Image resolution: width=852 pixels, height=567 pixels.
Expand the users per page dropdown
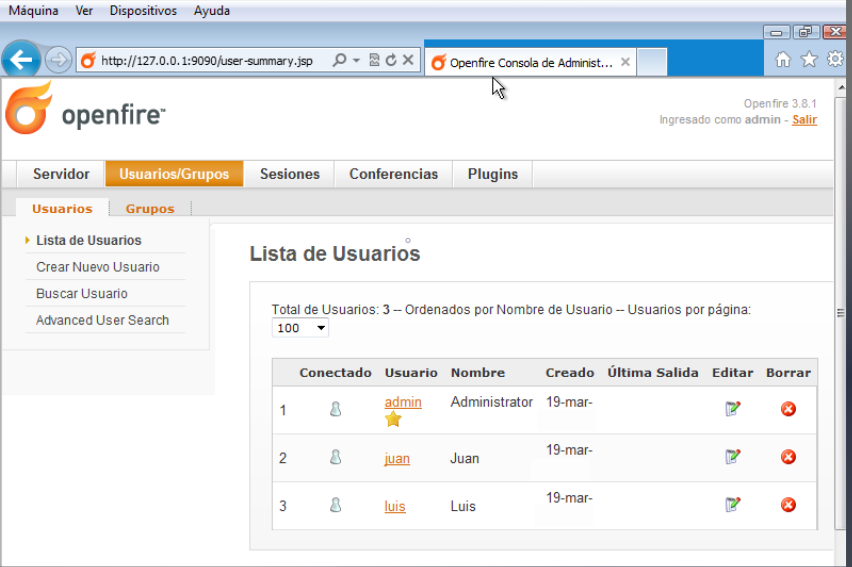(300, 328)
